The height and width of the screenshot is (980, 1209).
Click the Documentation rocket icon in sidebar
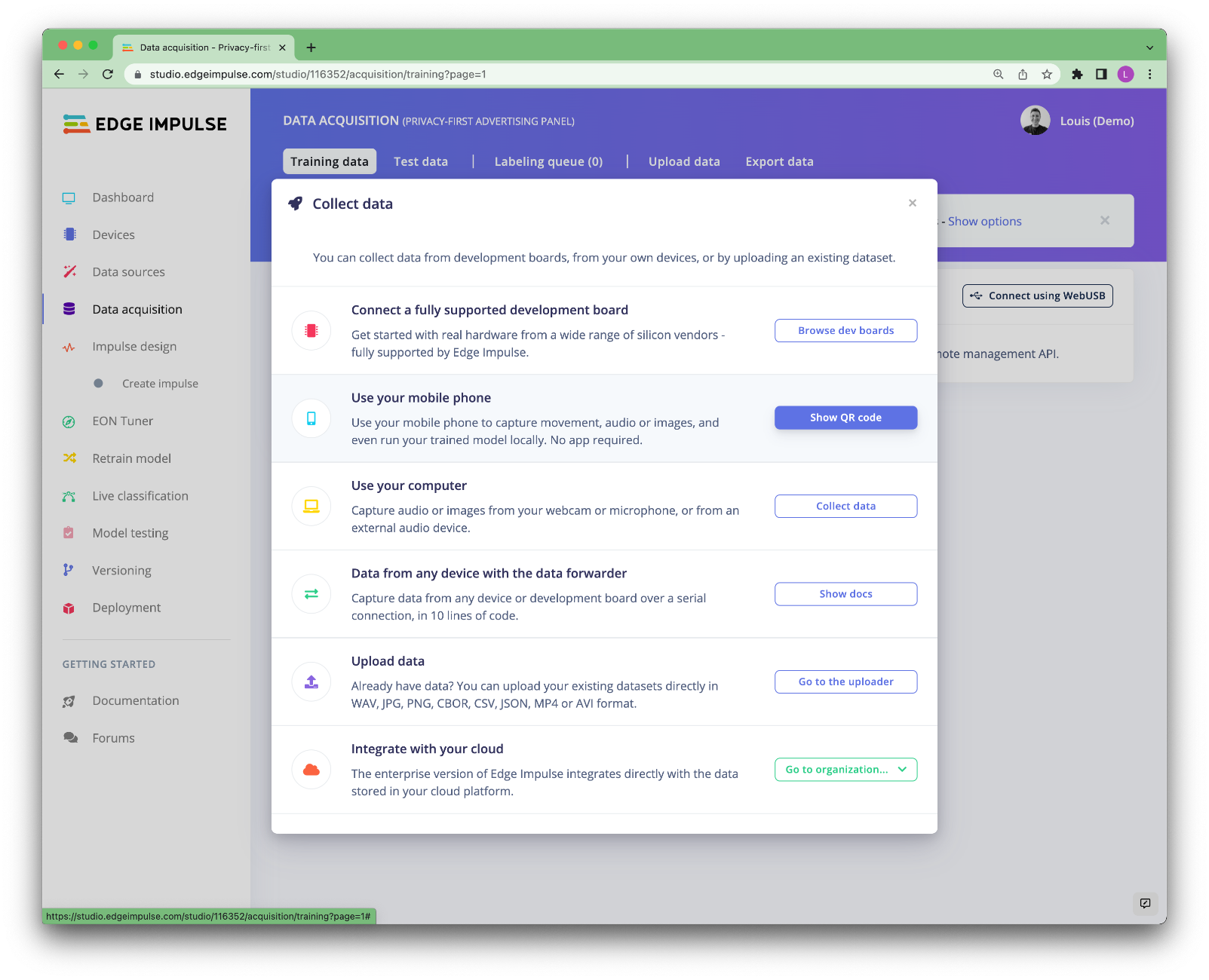(x=69, y=701)
